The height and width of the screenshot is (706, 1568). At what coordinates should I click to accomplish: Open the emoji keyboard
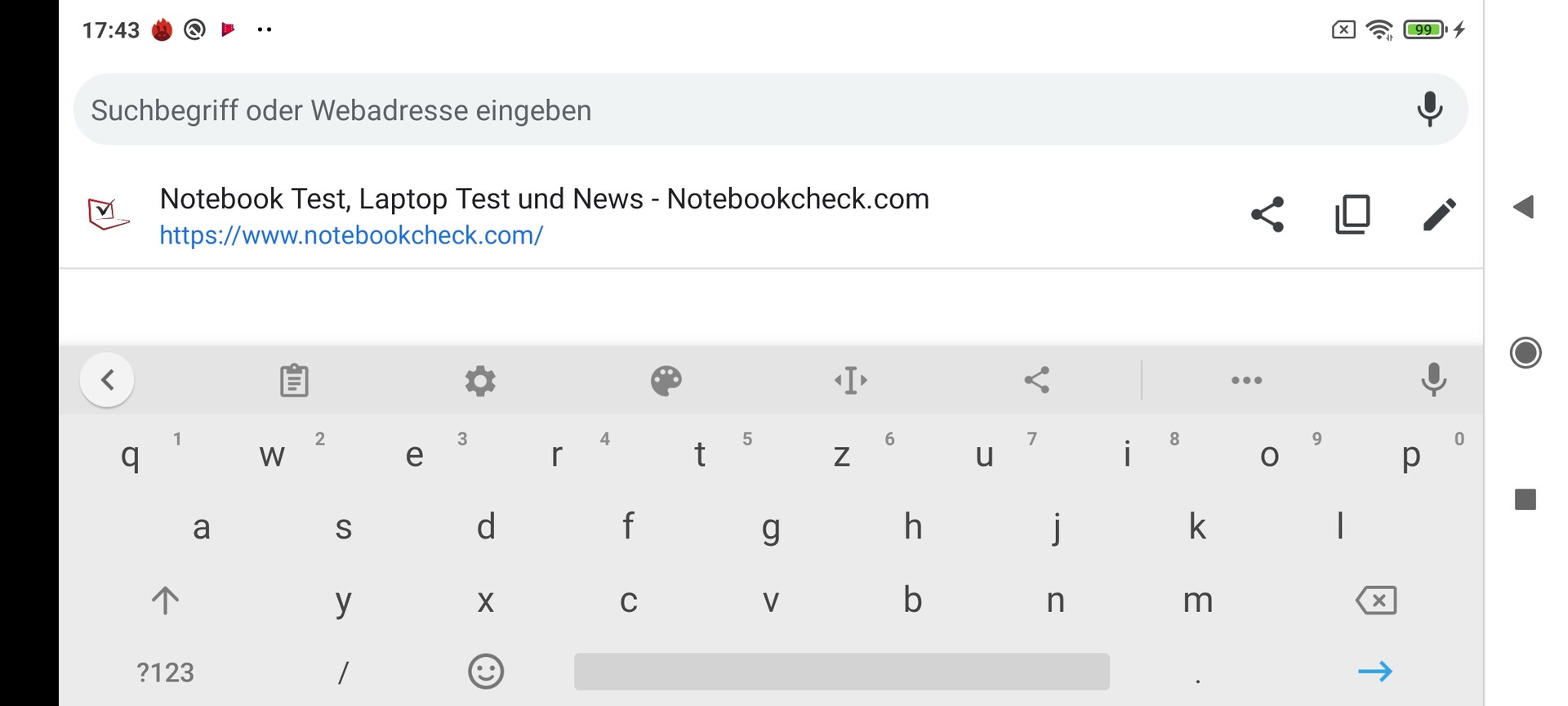tap(486, 672)
